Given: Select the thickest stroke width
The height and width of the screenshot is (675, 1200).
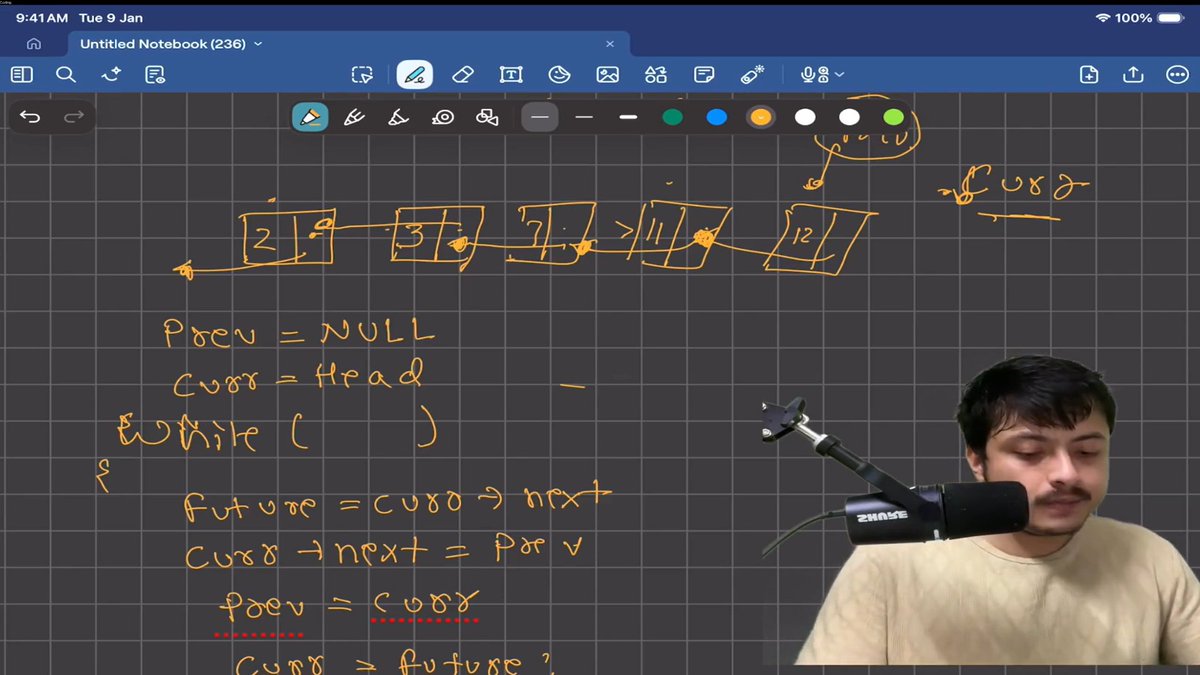Looking at the screenshot, I should point(628,117).
